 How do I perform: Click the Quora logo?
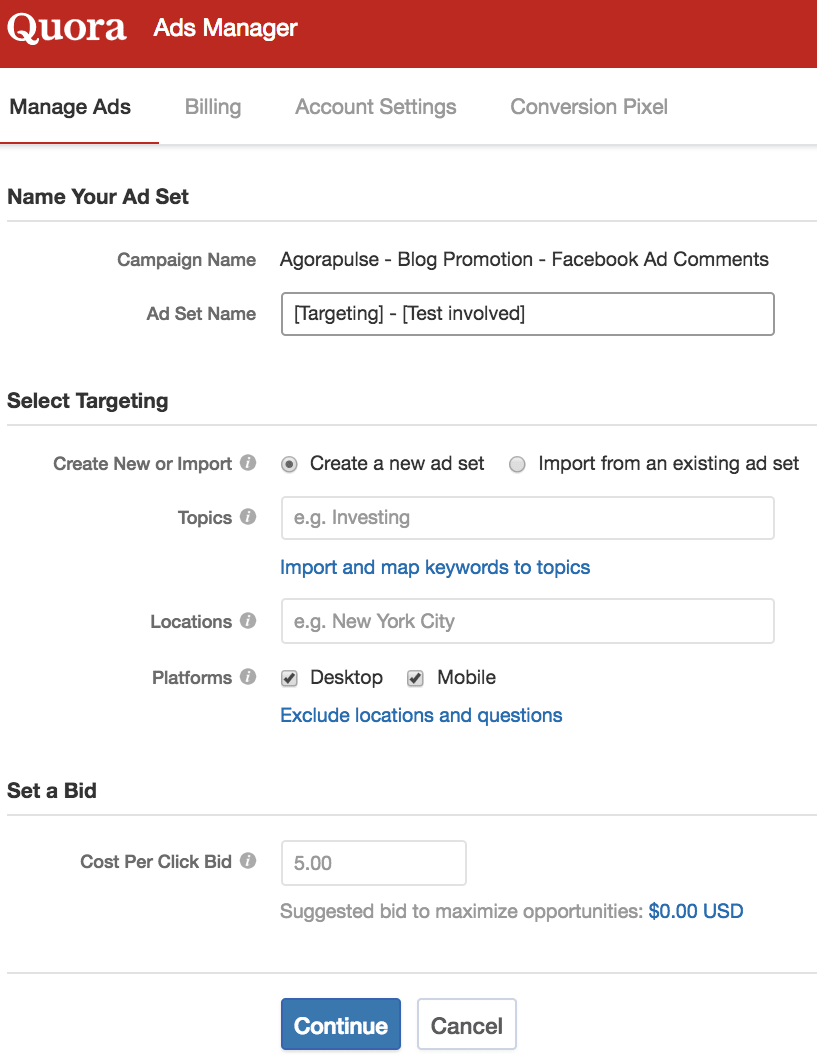67,29
